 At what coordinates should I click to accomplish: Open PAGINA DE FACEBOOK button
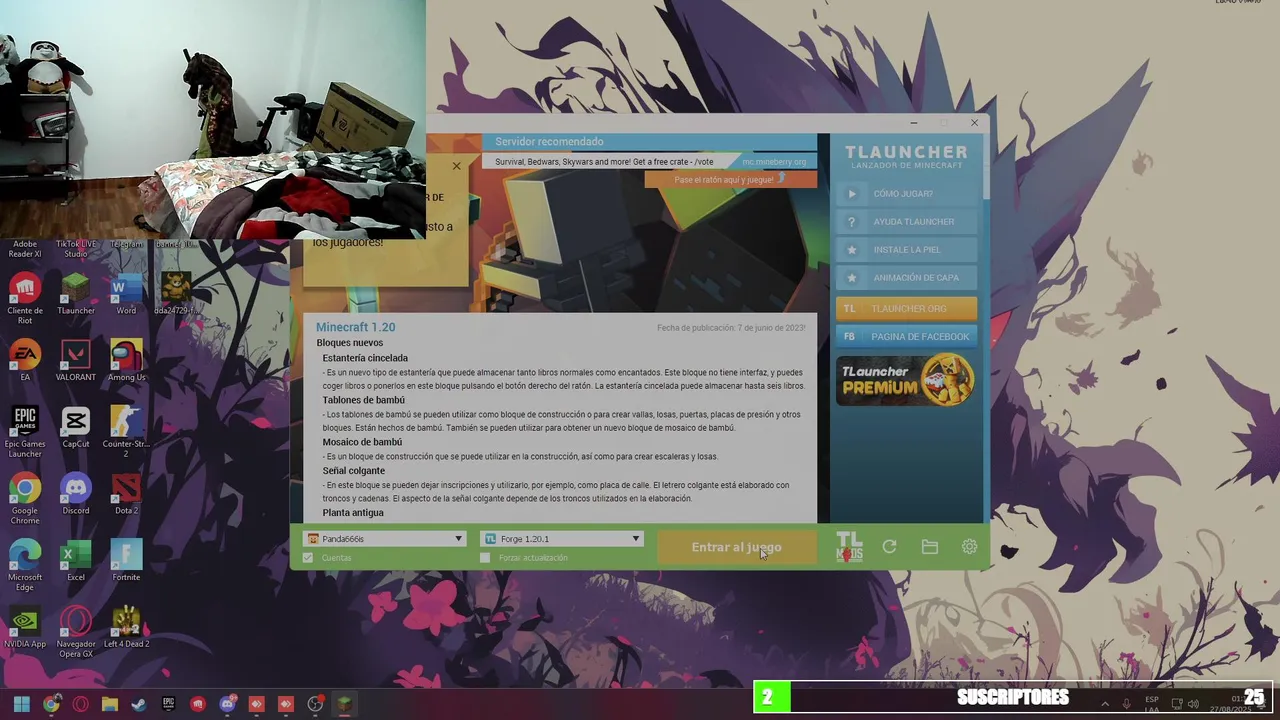pos(906,337)
